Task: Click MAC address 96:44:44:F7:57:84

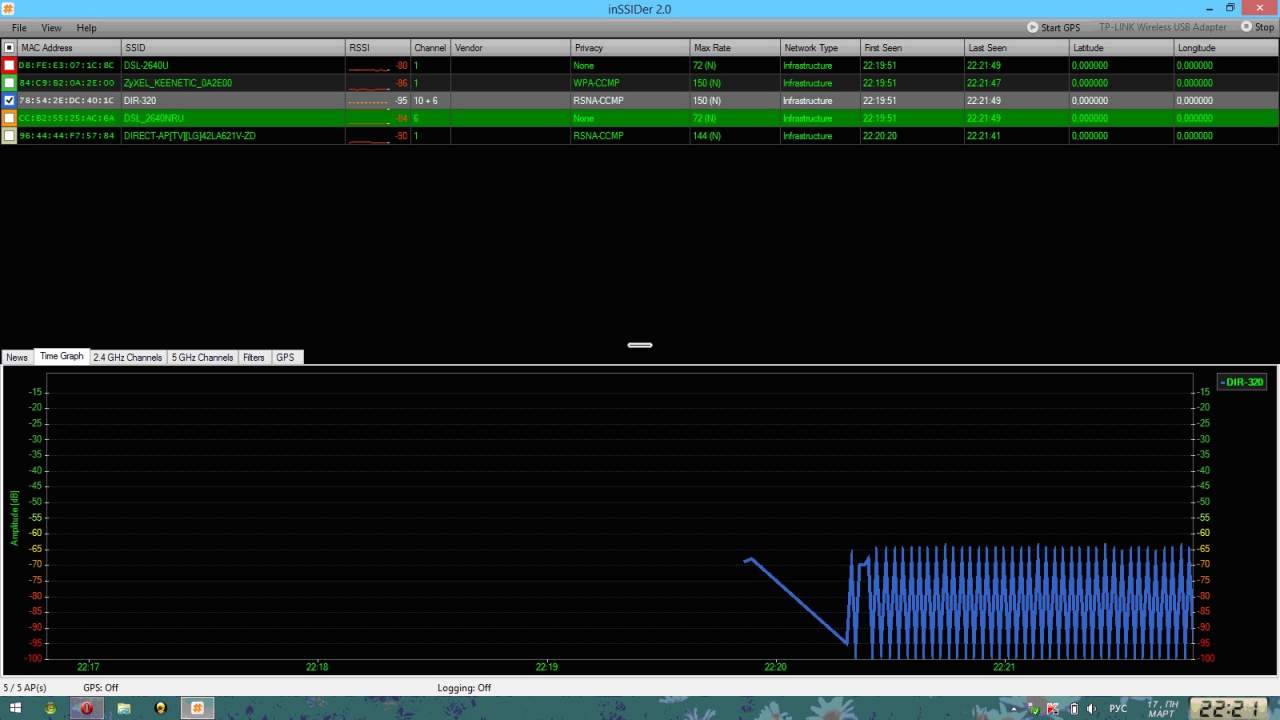Action: tap(67, 135)
